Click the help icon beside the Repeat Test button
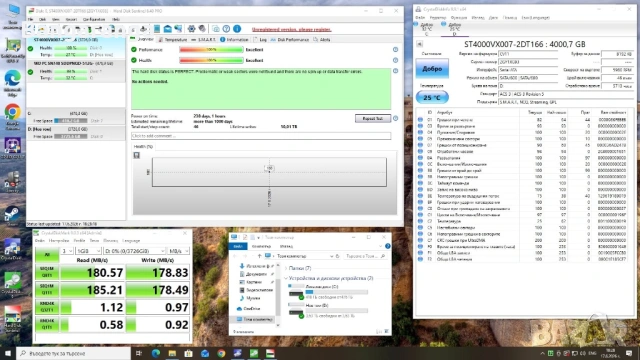Image resolution: width=640 pixels, height=360 pixels. tap(395, 118)
